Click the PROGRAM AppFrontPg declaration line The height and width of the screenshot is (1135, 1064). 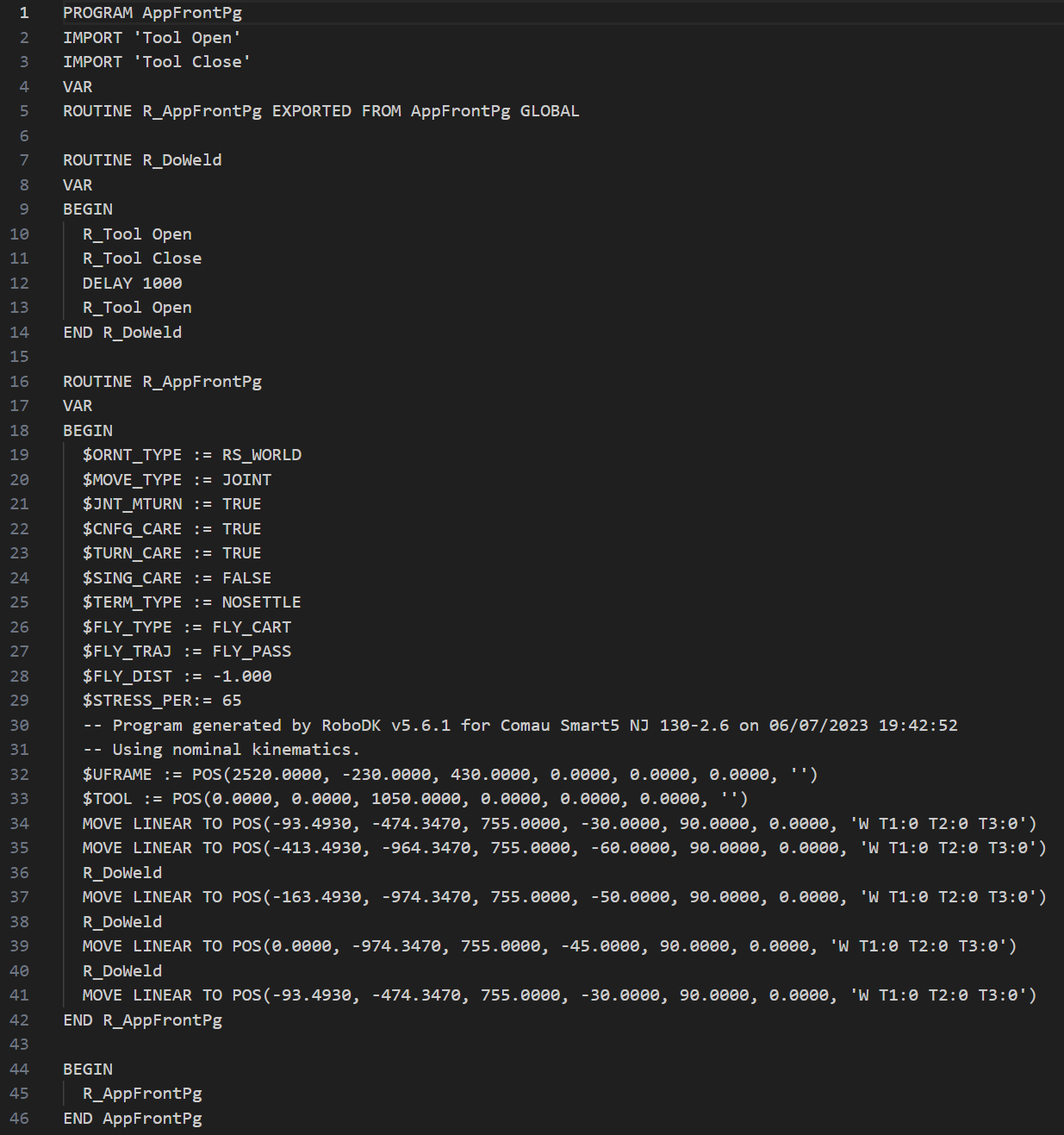(x=152, y=13)
